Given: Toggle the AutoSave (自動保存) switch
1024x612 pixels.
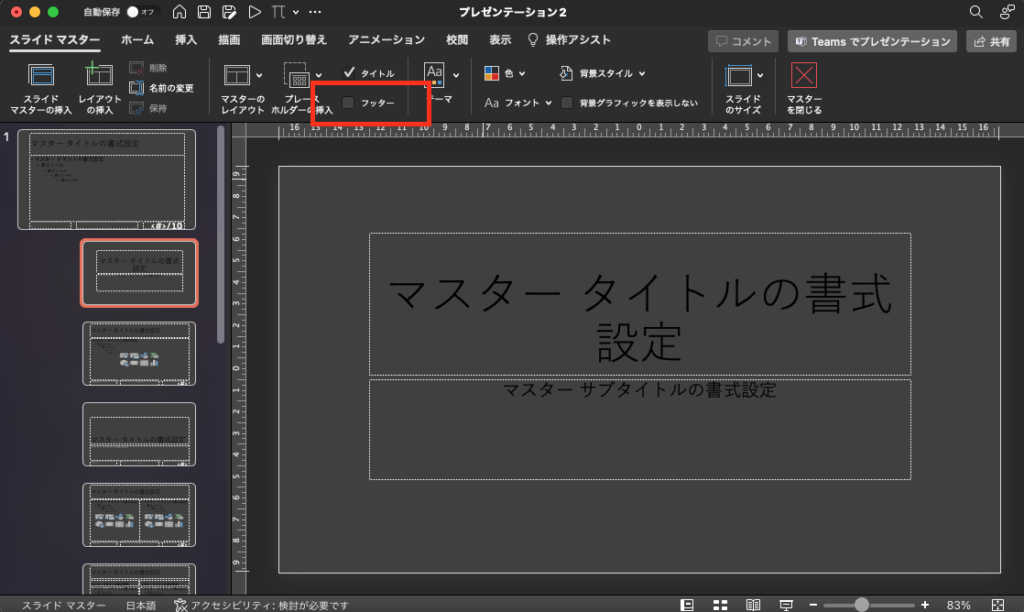Looking at the screenshot, I should pyautogui.click(x=139, y=12).
